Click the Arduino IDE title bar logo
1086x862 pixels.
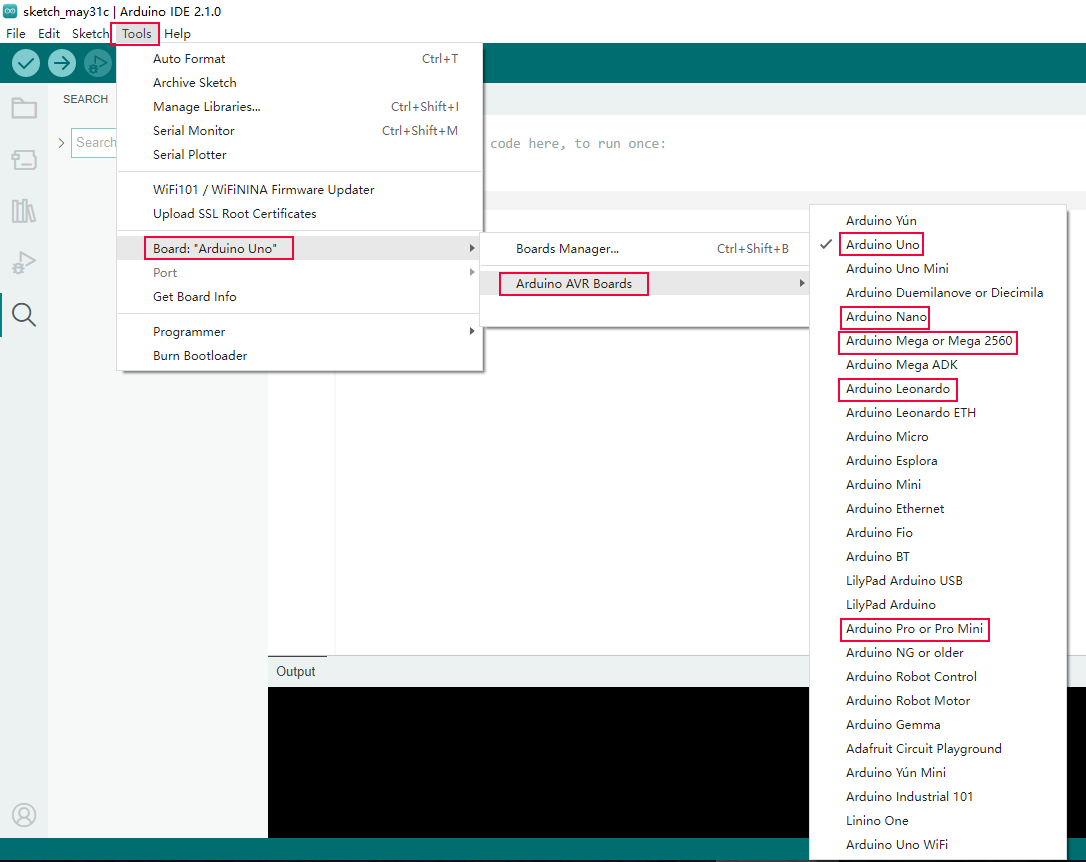10,11
